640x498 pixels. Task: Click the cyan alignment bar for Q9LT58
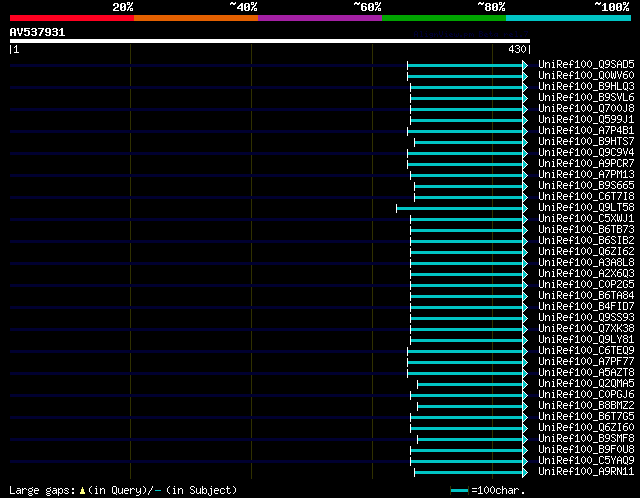(460, 209)
